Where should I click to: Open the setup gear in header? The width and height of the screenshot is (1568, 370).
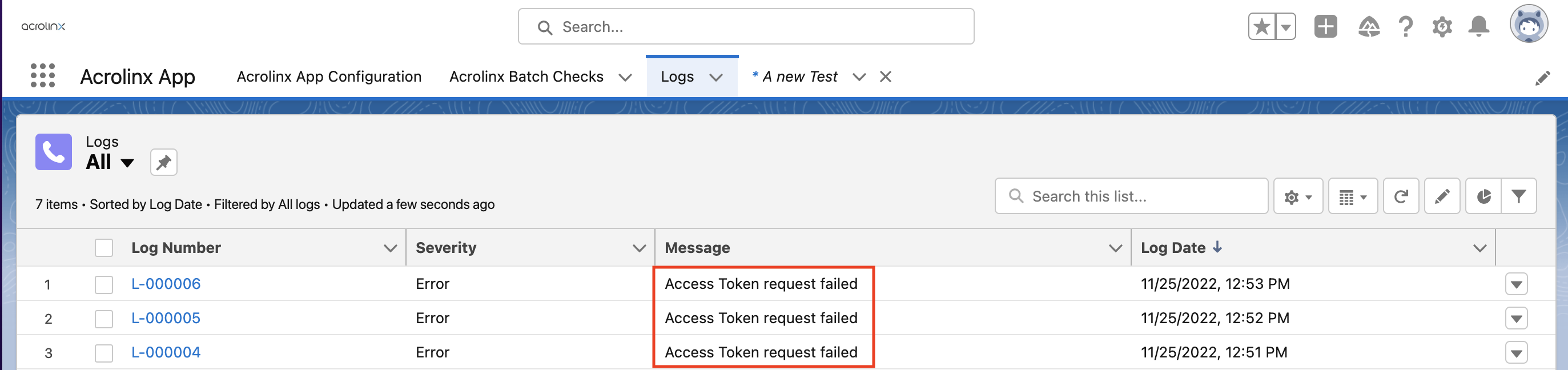[x=1442, y=27]
